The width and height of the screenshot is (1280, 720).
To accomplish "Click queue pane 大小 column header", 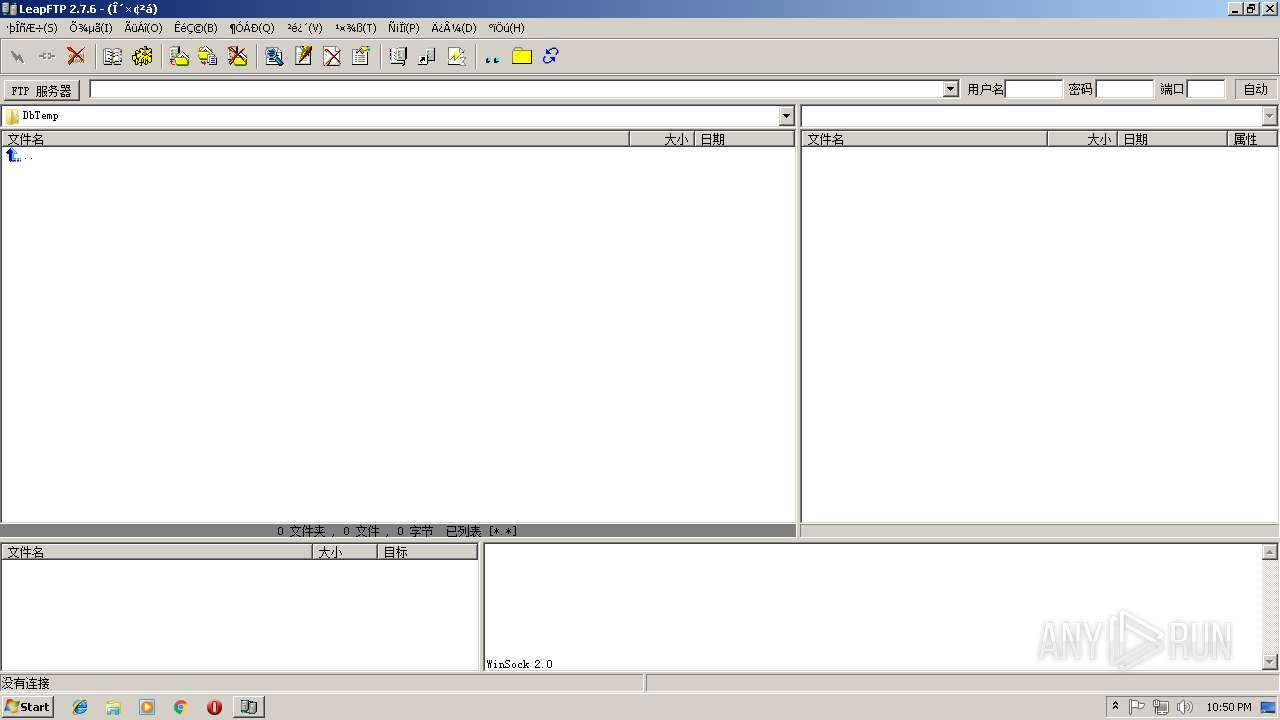I will pyautogui.click(x=345, y=552).
